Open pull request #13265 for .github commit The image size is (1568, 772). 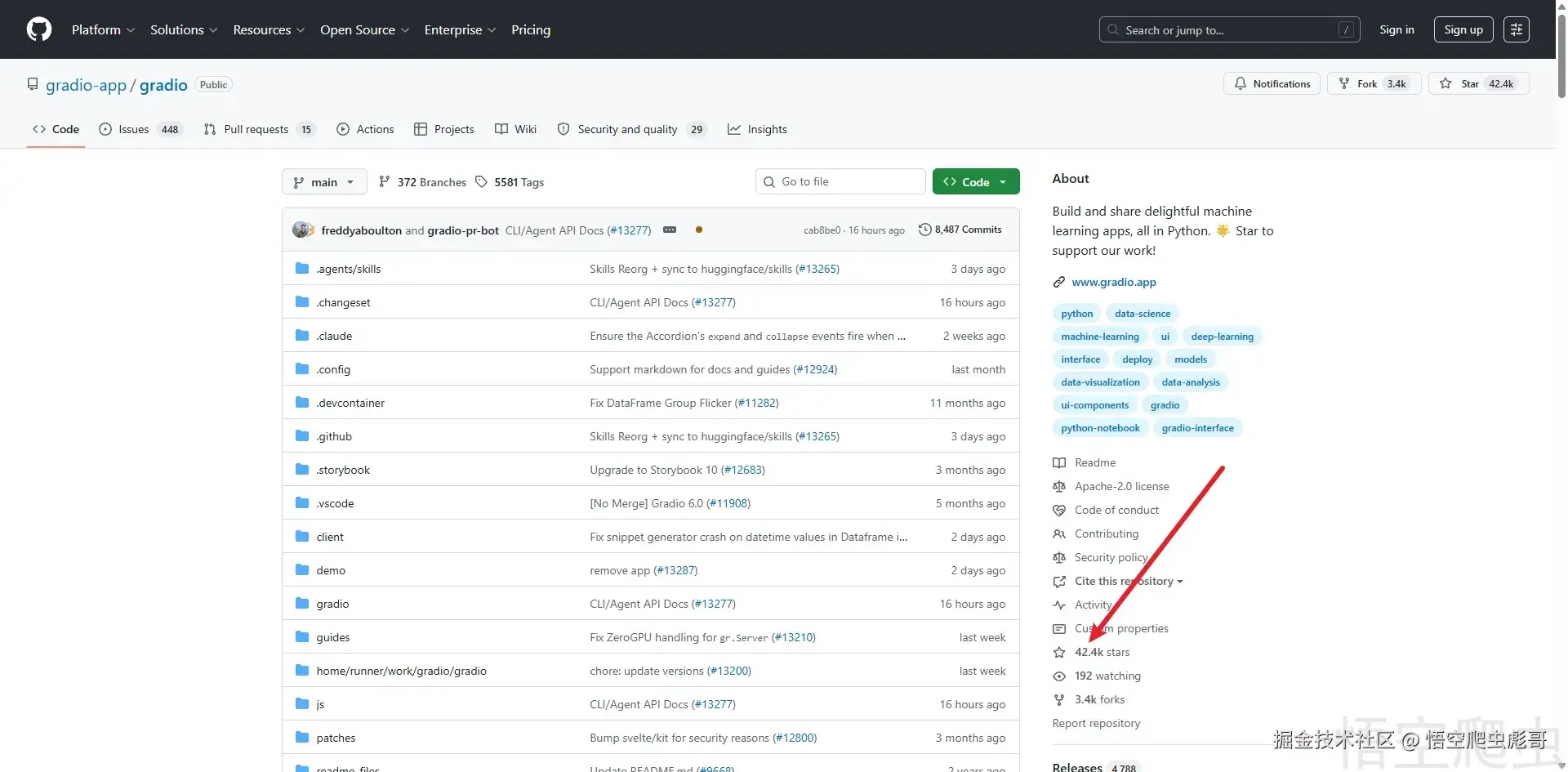(x=817, y=436)
